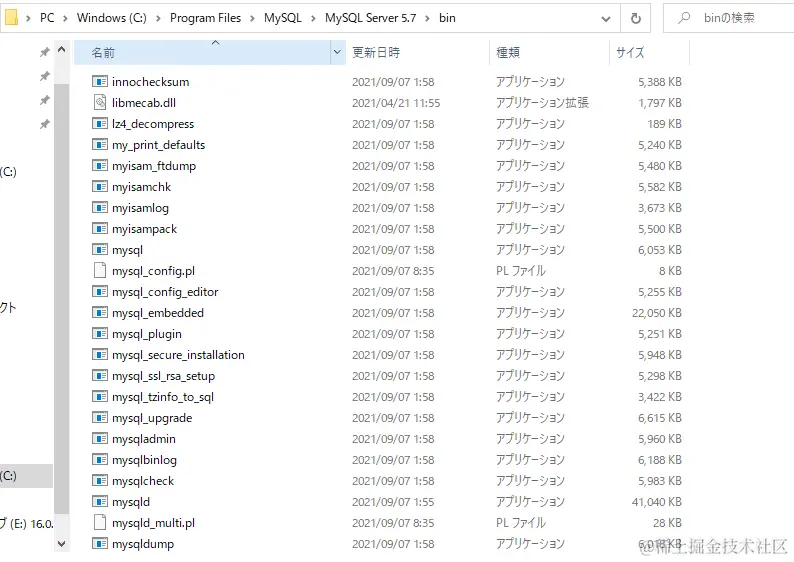Click the myisamlog application icon
Viewport: 794px width, 562px height.
click(x=100, y=208)
